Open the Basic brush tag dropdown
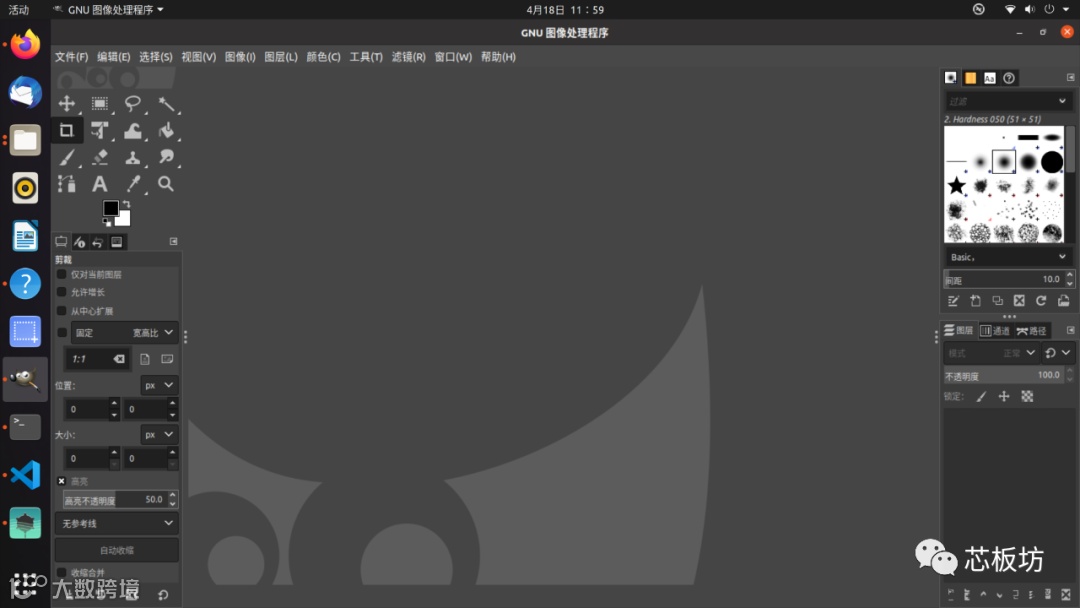The height and width of the screenshot is (608, 1080). 1008,257
